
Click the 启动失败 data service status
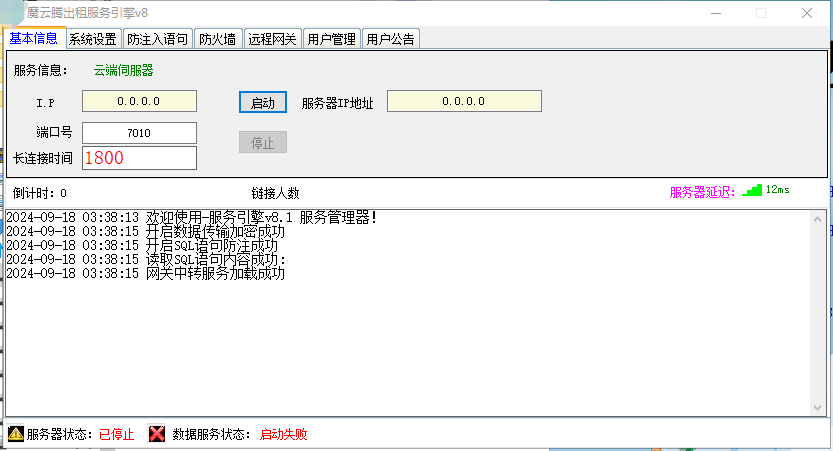[x=283, y=434]
